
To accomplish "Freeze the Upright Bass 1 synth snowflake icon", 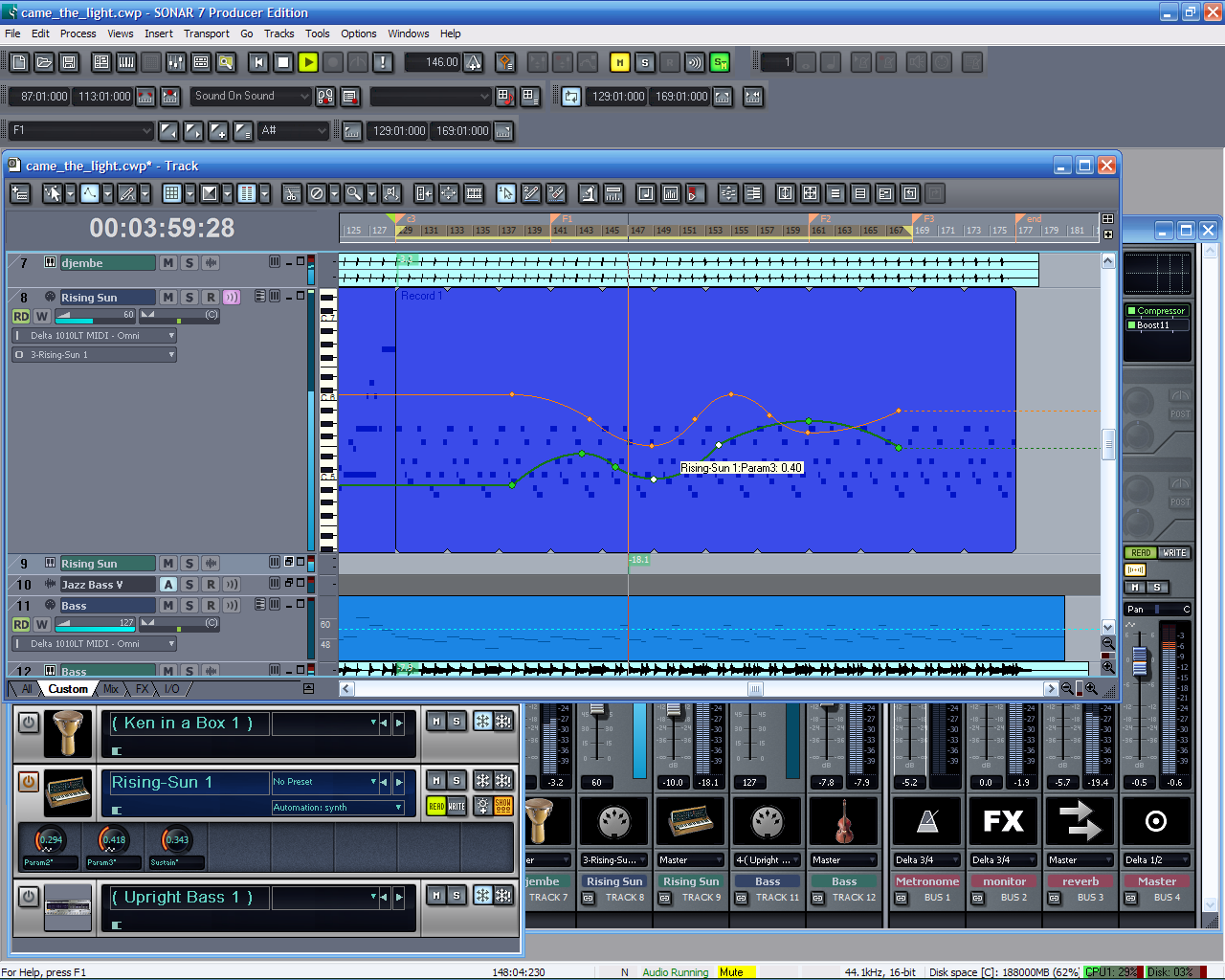I will [482, 896].
